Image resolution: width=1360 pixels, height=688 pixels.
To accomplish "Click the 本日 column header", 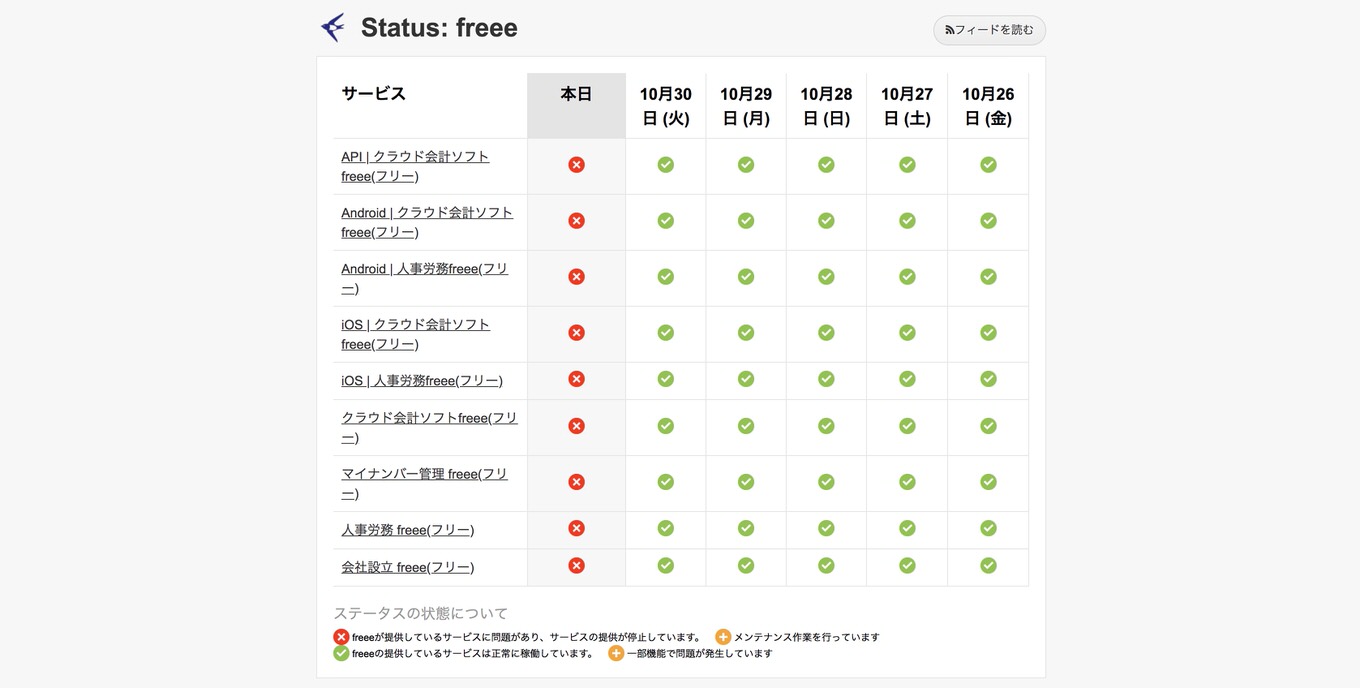I will (x=576, y=105).
